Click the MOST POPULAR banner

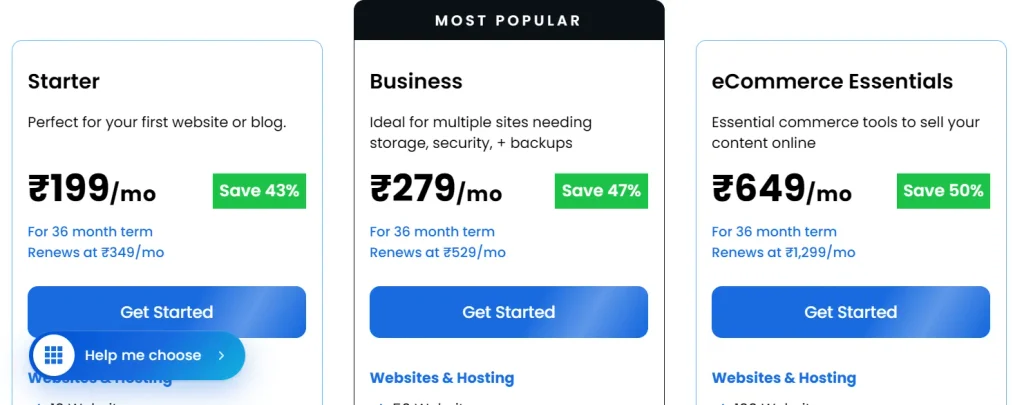pyautogui.click(x=509, y=20)
